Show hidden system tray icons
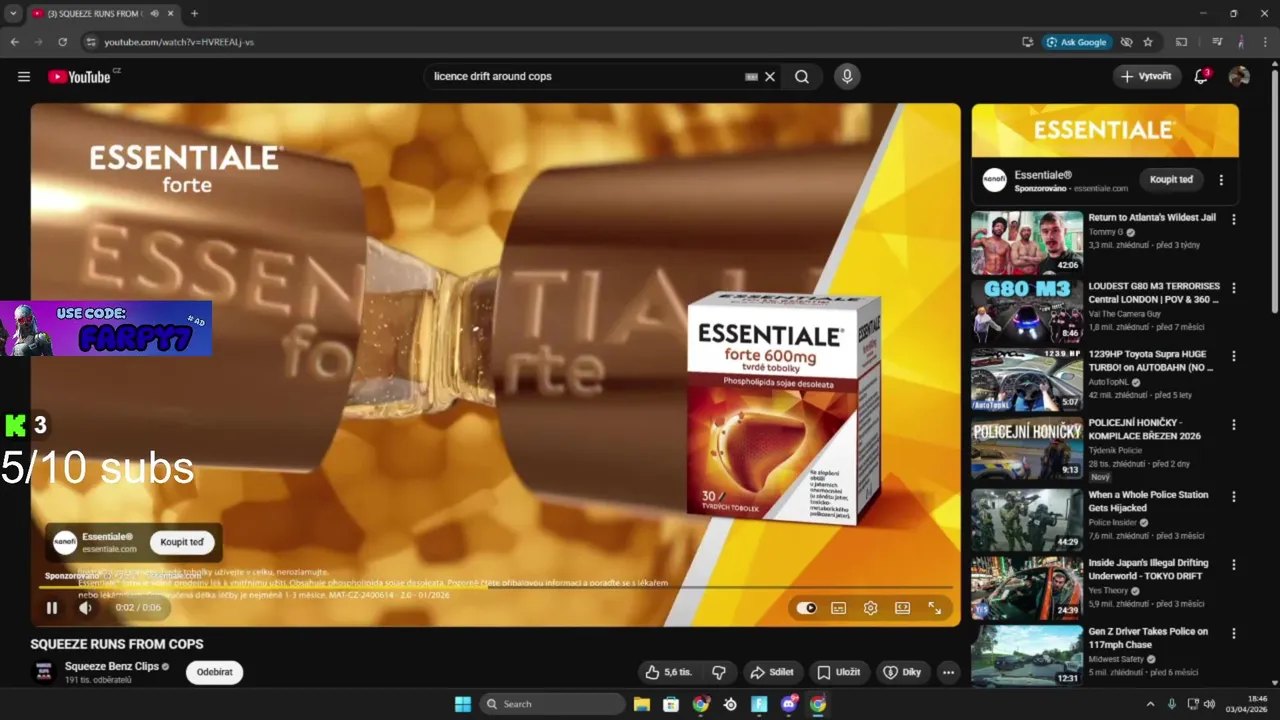 tap(1150, 704)
